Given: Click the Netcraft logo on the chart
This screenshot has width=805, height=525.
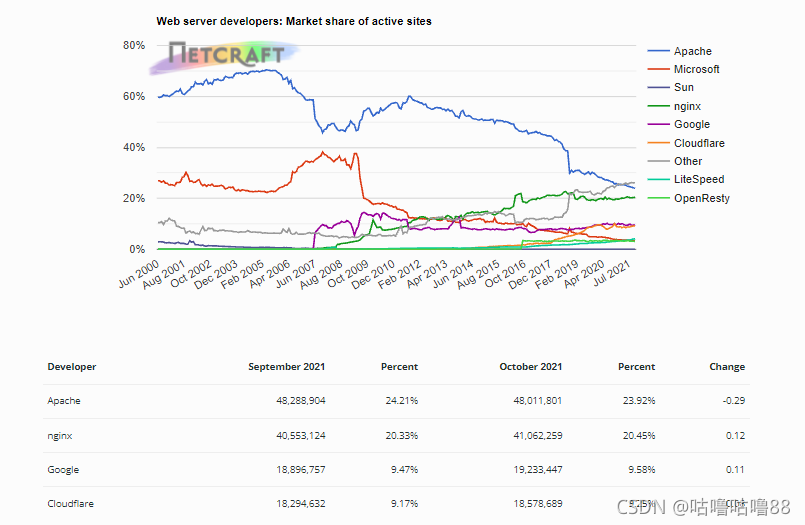Looking at the screenshot, I should coord(224,57).
